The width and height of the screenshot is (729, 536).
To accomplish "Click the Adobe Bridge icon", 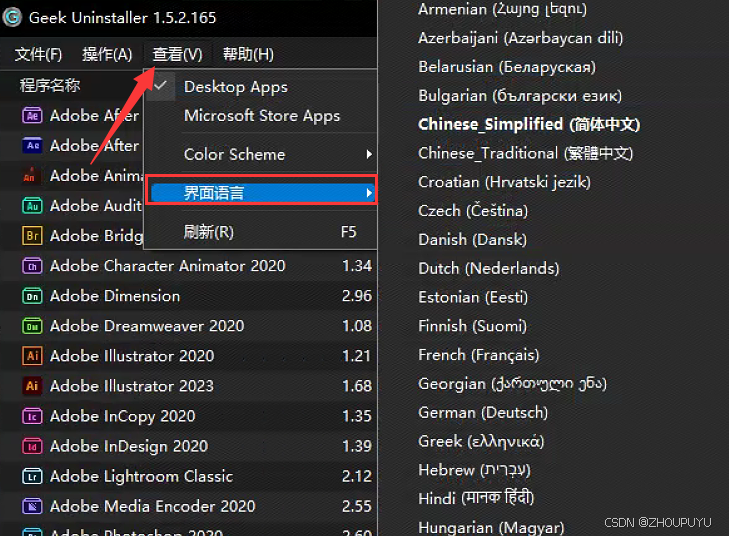I will 32,236.
